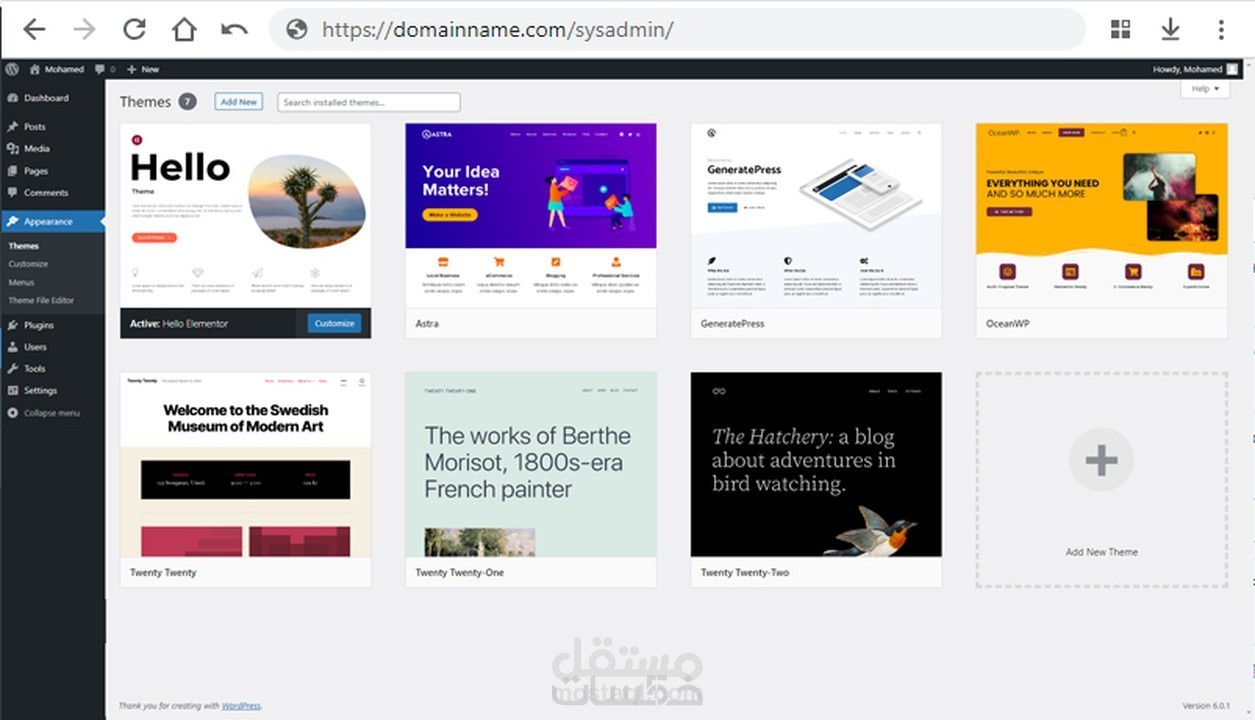Open the + New admin bar menu

point(143,69)
